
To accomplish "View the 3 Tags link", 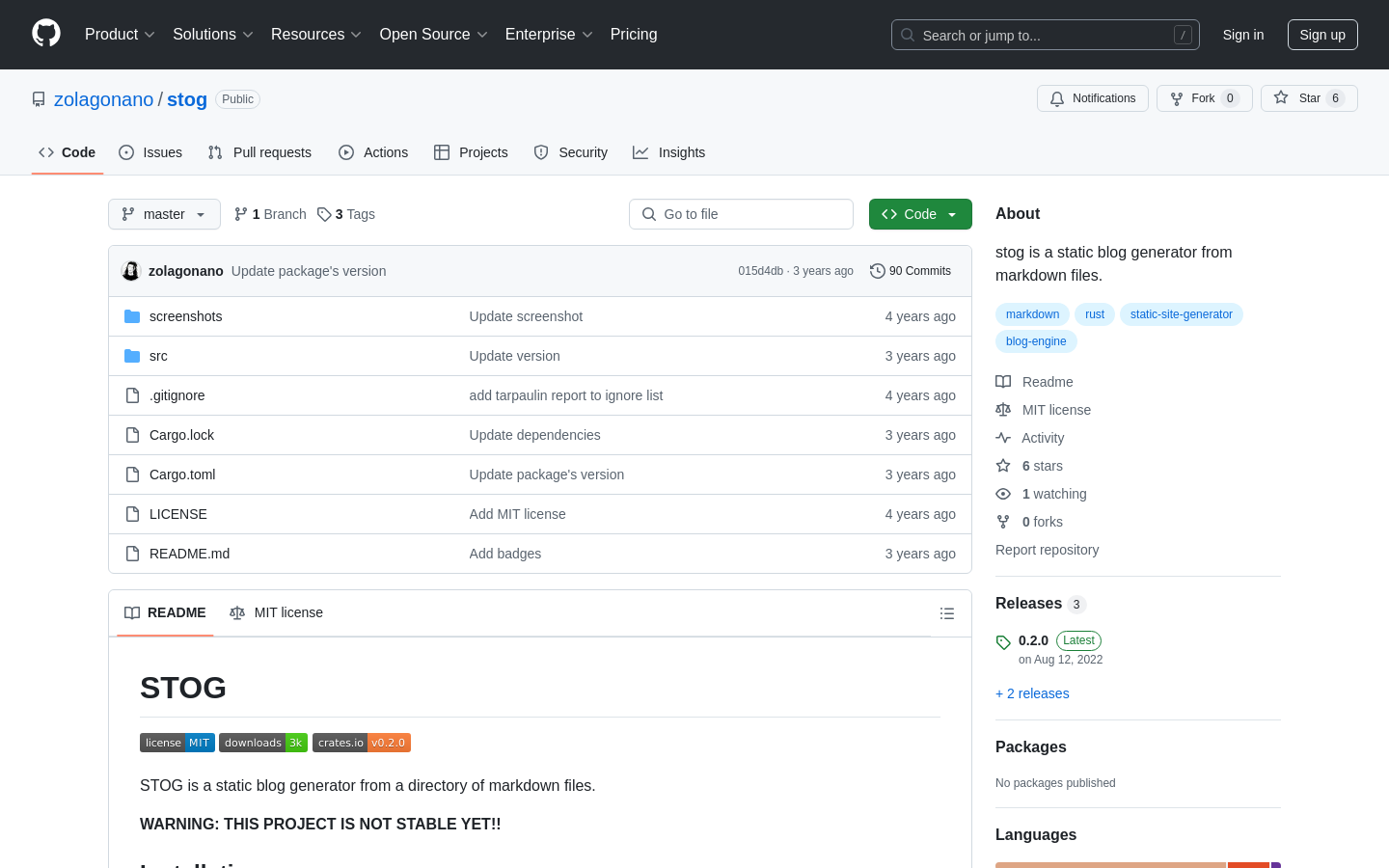I will [346, 214].
